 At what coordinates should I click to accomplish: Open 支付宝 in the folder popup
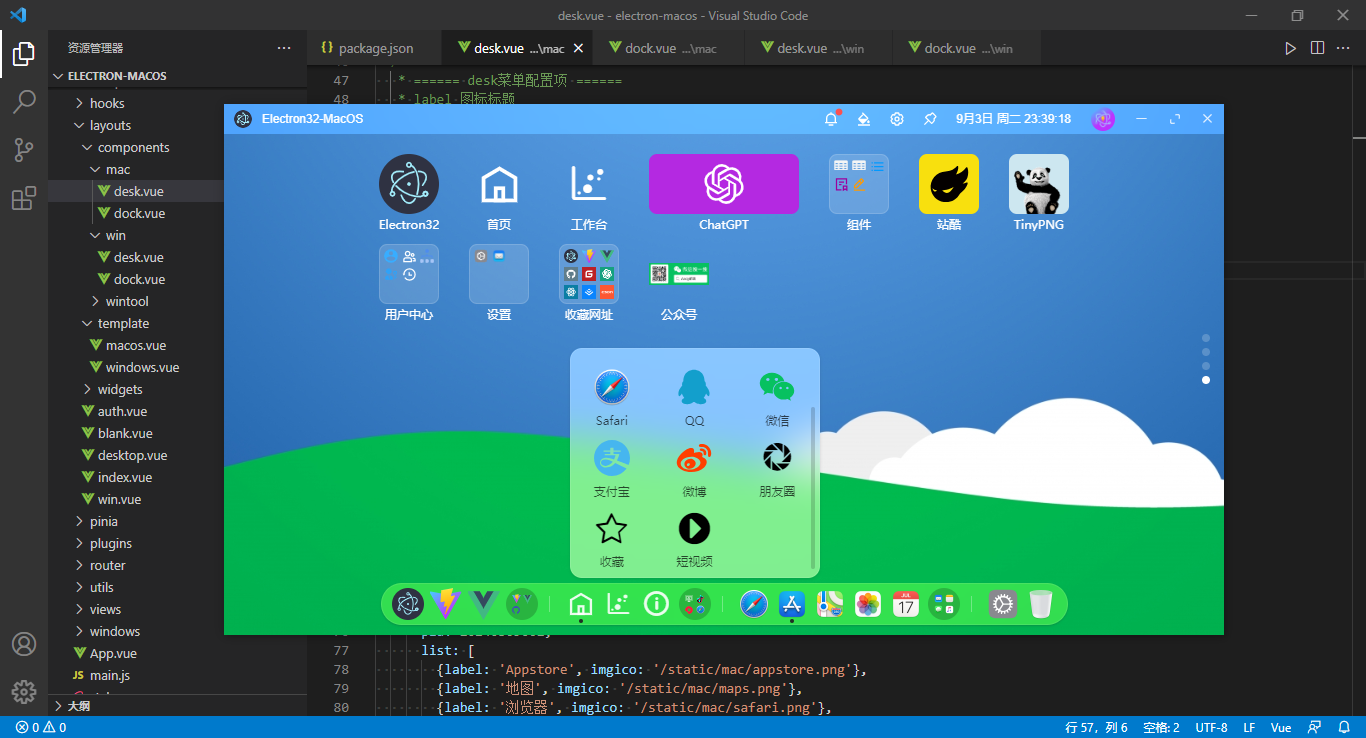[612, 458]
